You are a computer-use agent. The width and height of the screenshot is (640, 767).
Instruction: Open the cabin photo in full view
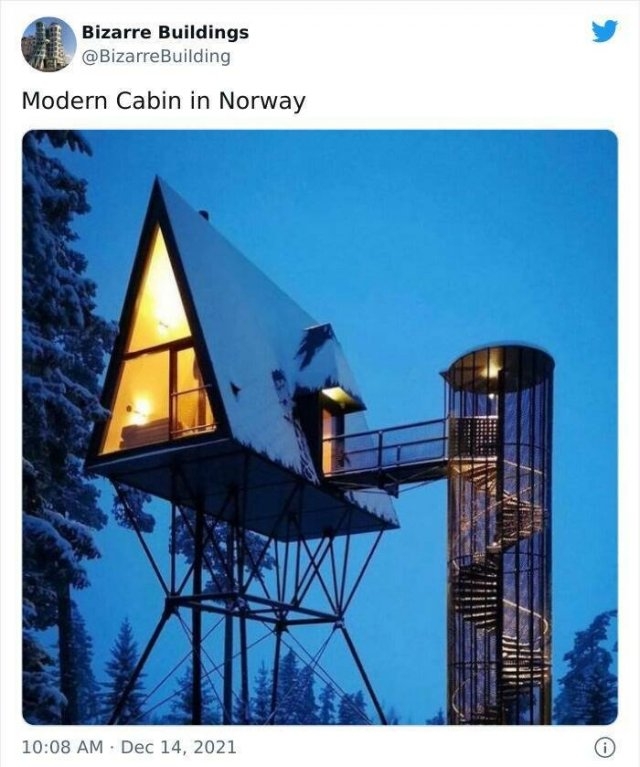(x=320, y=427)
